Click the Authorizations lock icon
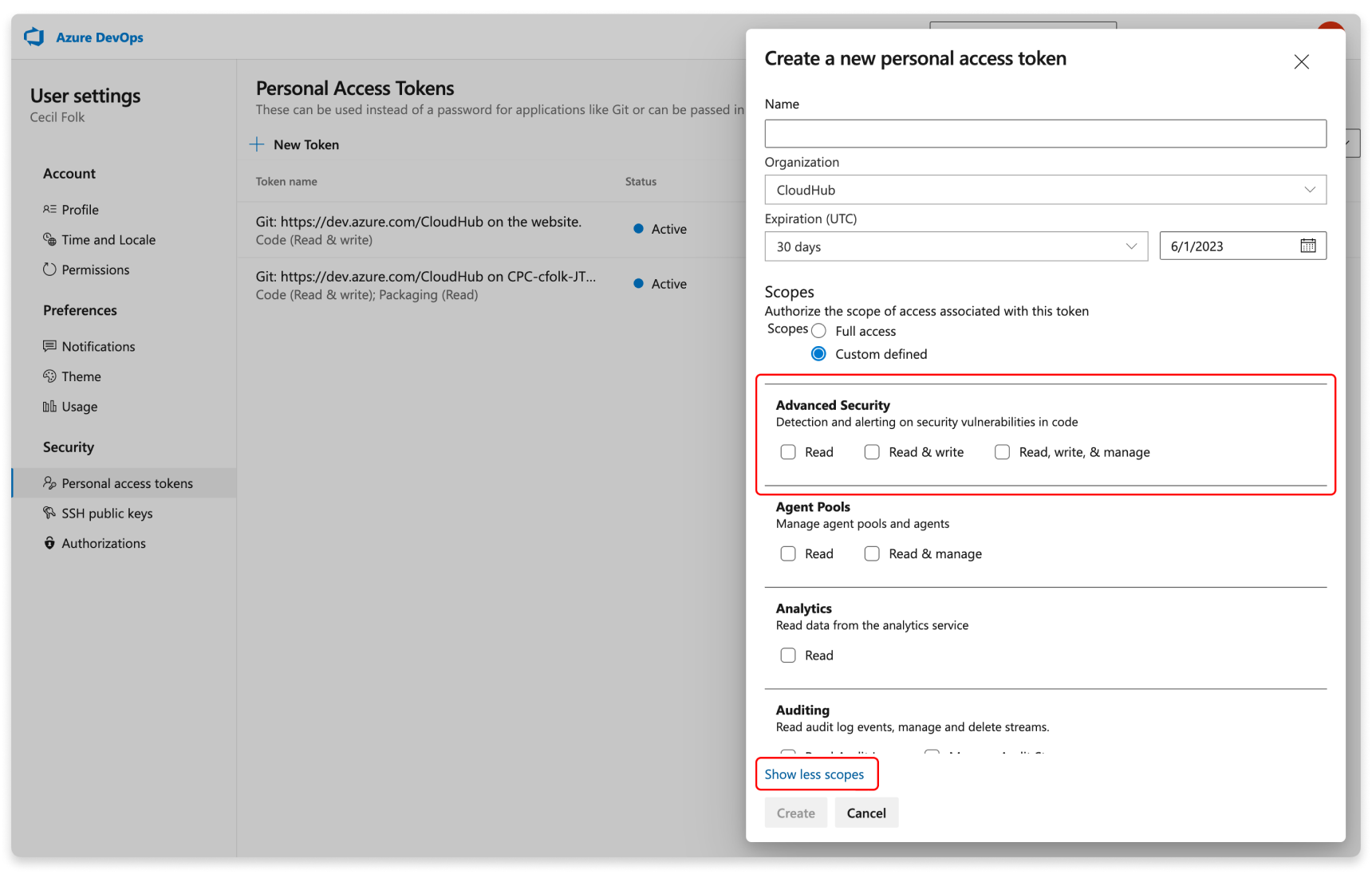Screen dimensions: 1372x874 pyautogui.click(x=49, y=543)
